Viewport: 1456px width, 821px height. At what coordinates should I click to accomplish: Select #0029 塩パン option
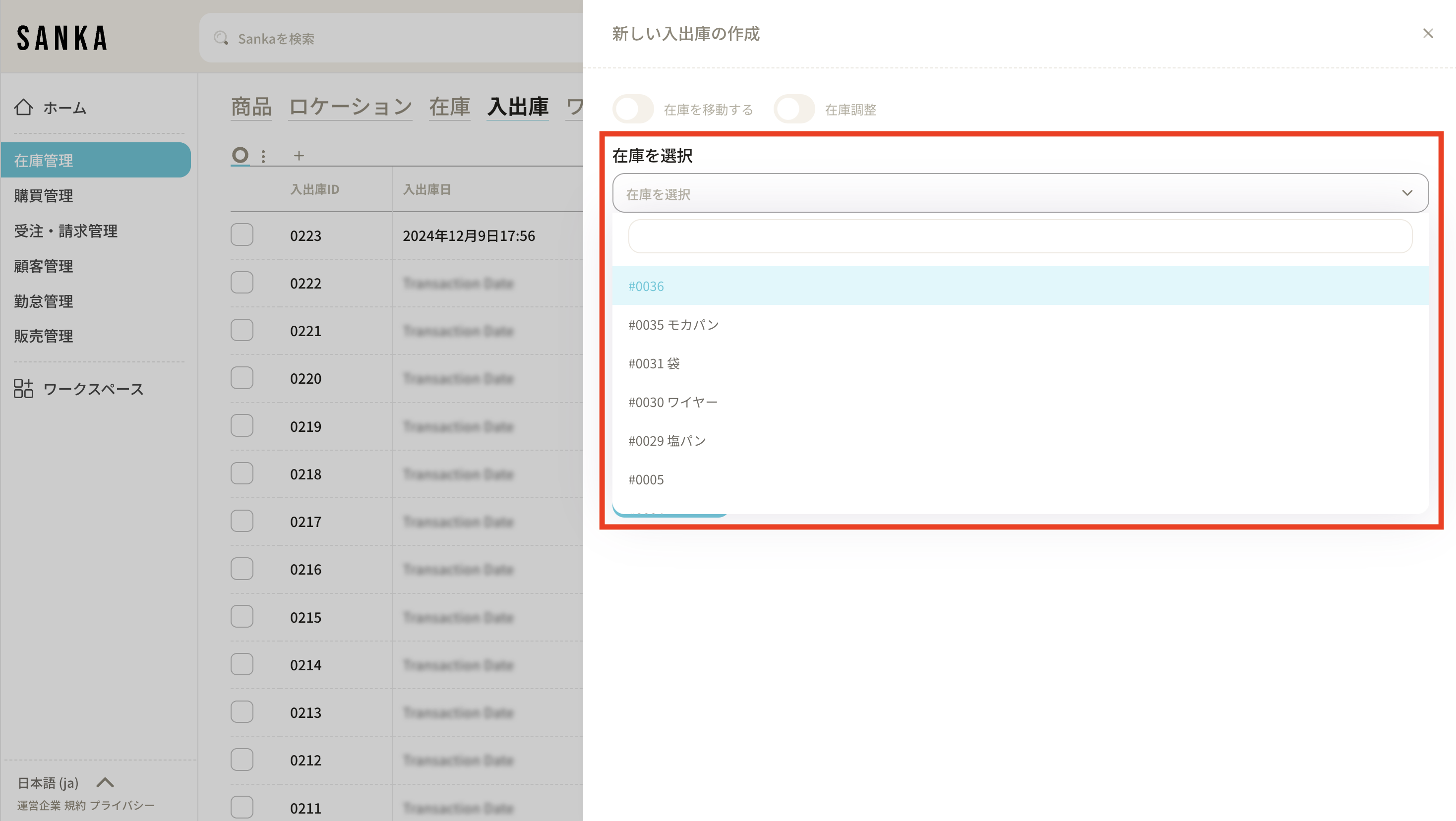coord(667,441)
